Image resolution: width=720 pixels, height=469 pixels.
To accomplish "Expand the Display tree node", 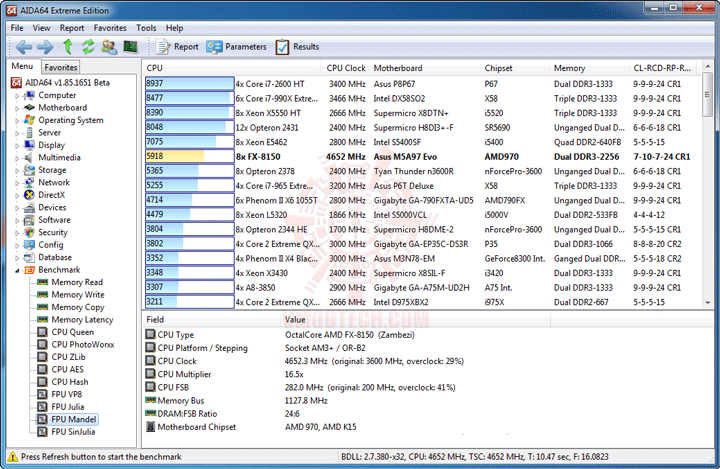I will click(17, 146).
